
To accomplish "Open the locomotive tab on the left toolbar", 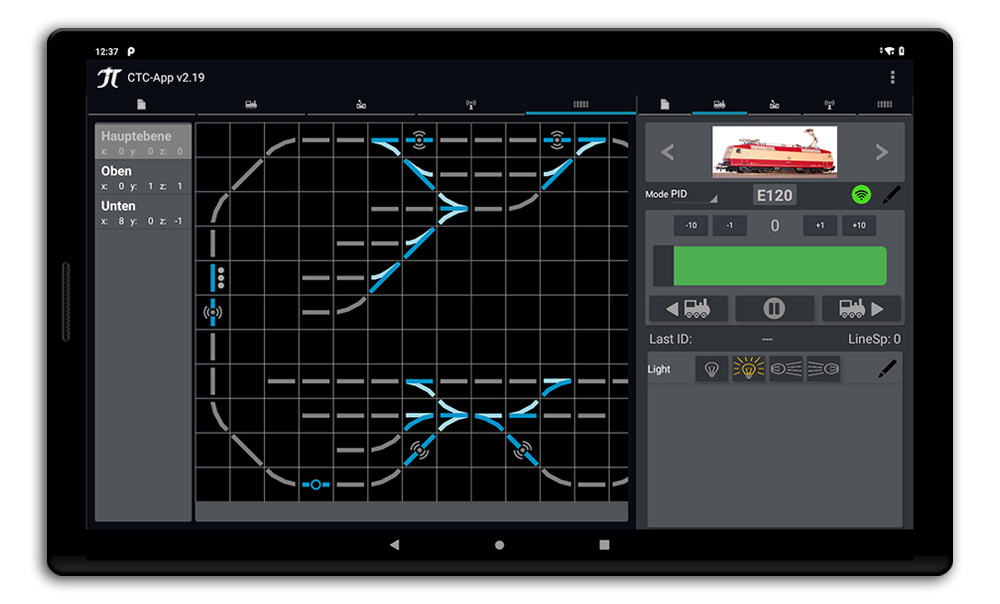I will [251, 103].
